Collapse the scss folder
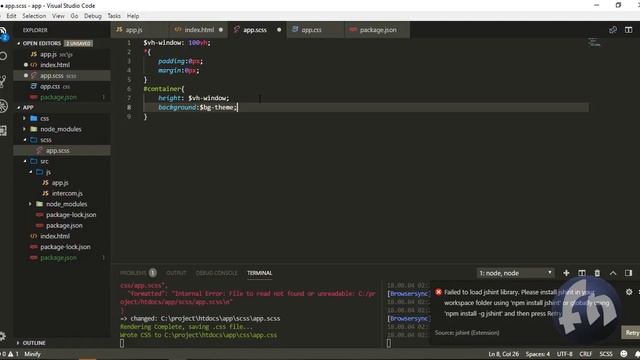Viewport: 640px width, 360px height. tap(24, 140)
